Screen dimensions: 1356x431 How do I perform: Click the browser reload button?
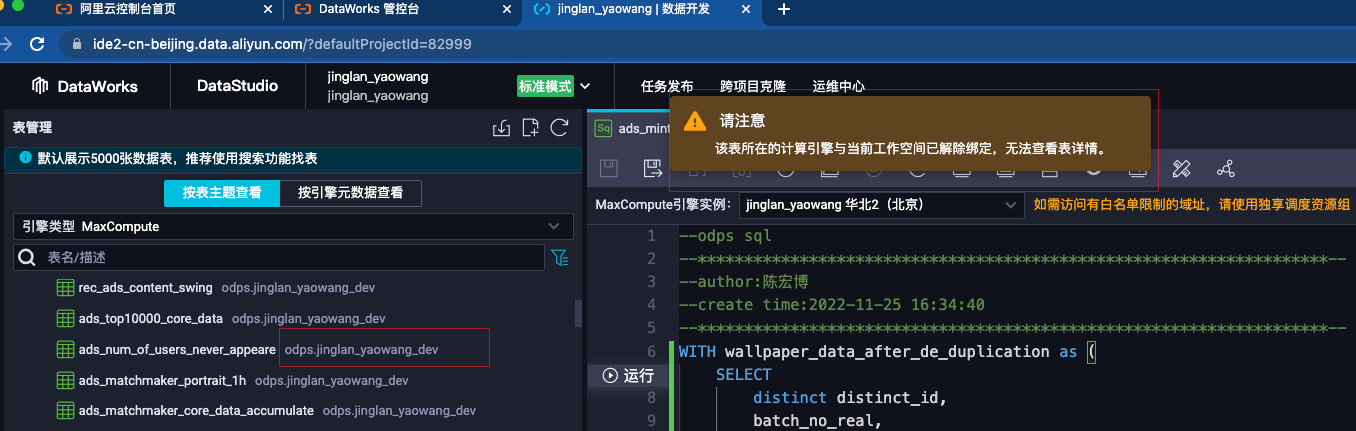(37, 44)
